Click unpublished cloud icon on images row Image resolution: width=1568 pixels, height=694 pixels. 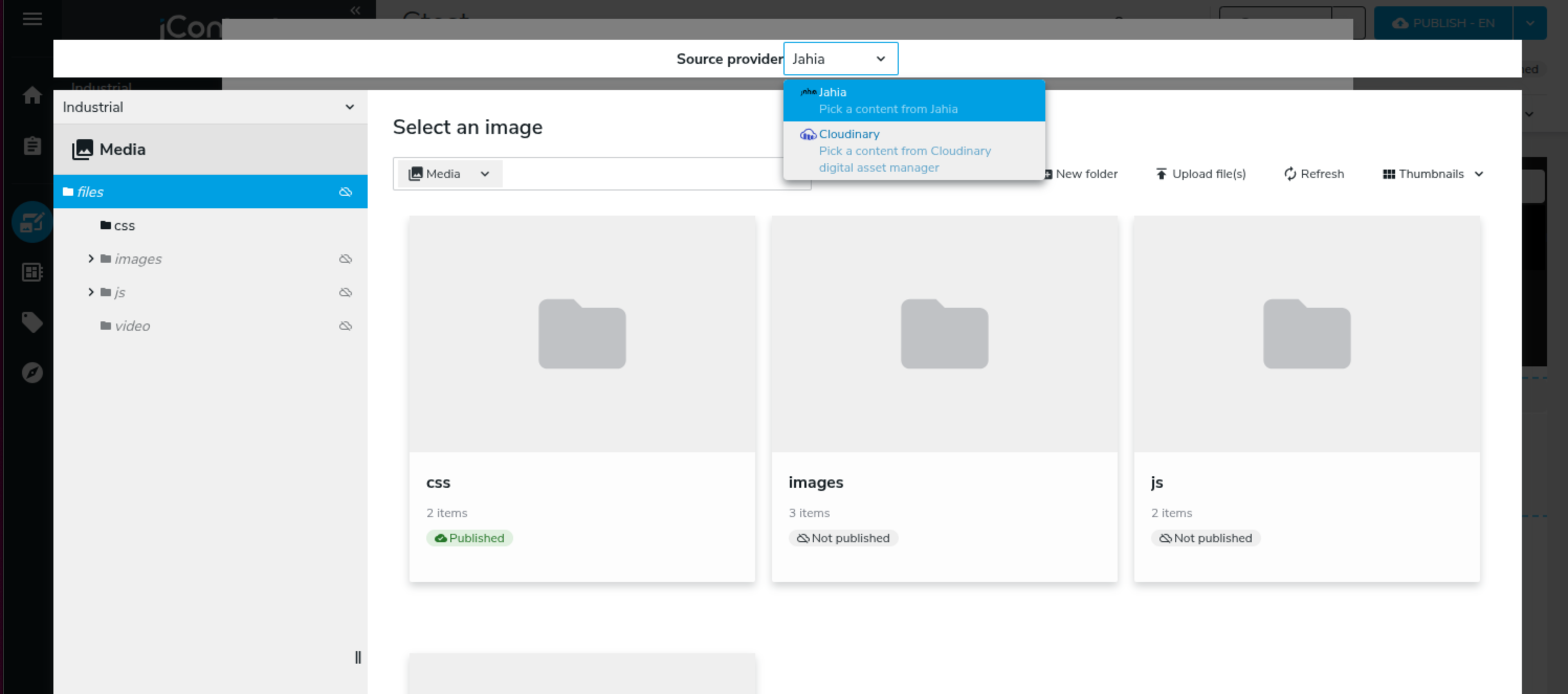[345, 259]
